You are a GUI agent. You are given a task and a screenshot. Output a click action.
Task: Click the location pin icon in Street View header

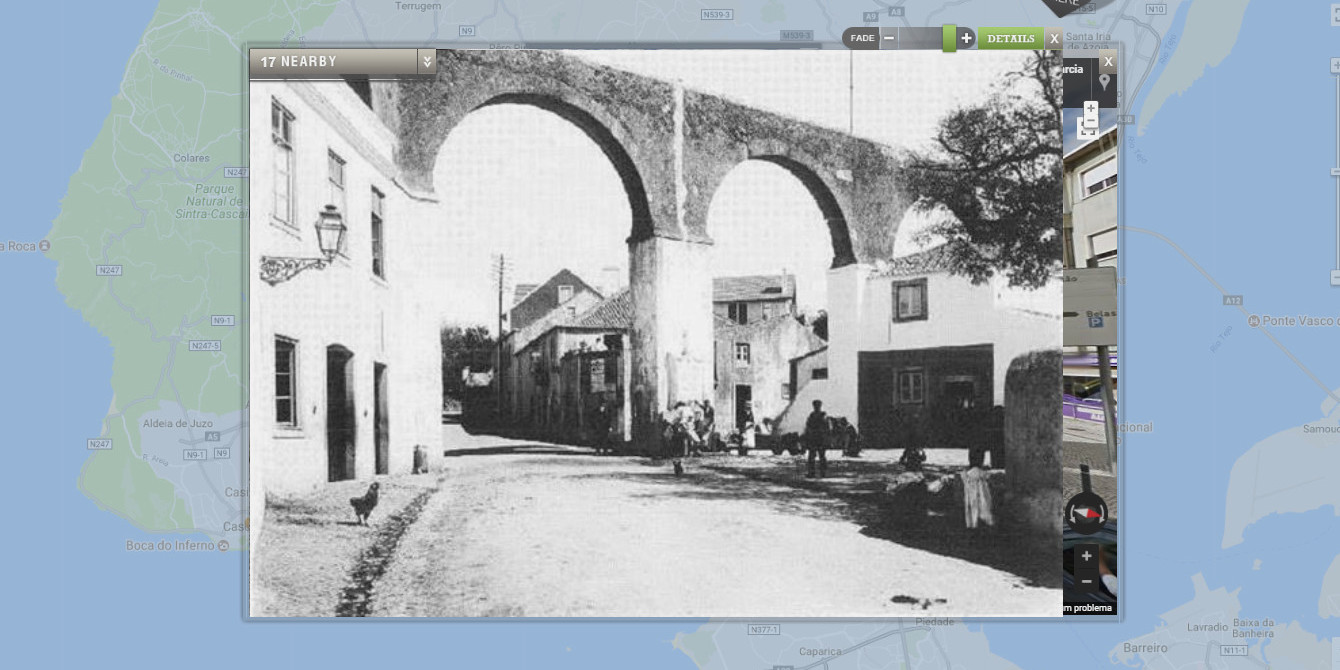(x=1104, y=82)
